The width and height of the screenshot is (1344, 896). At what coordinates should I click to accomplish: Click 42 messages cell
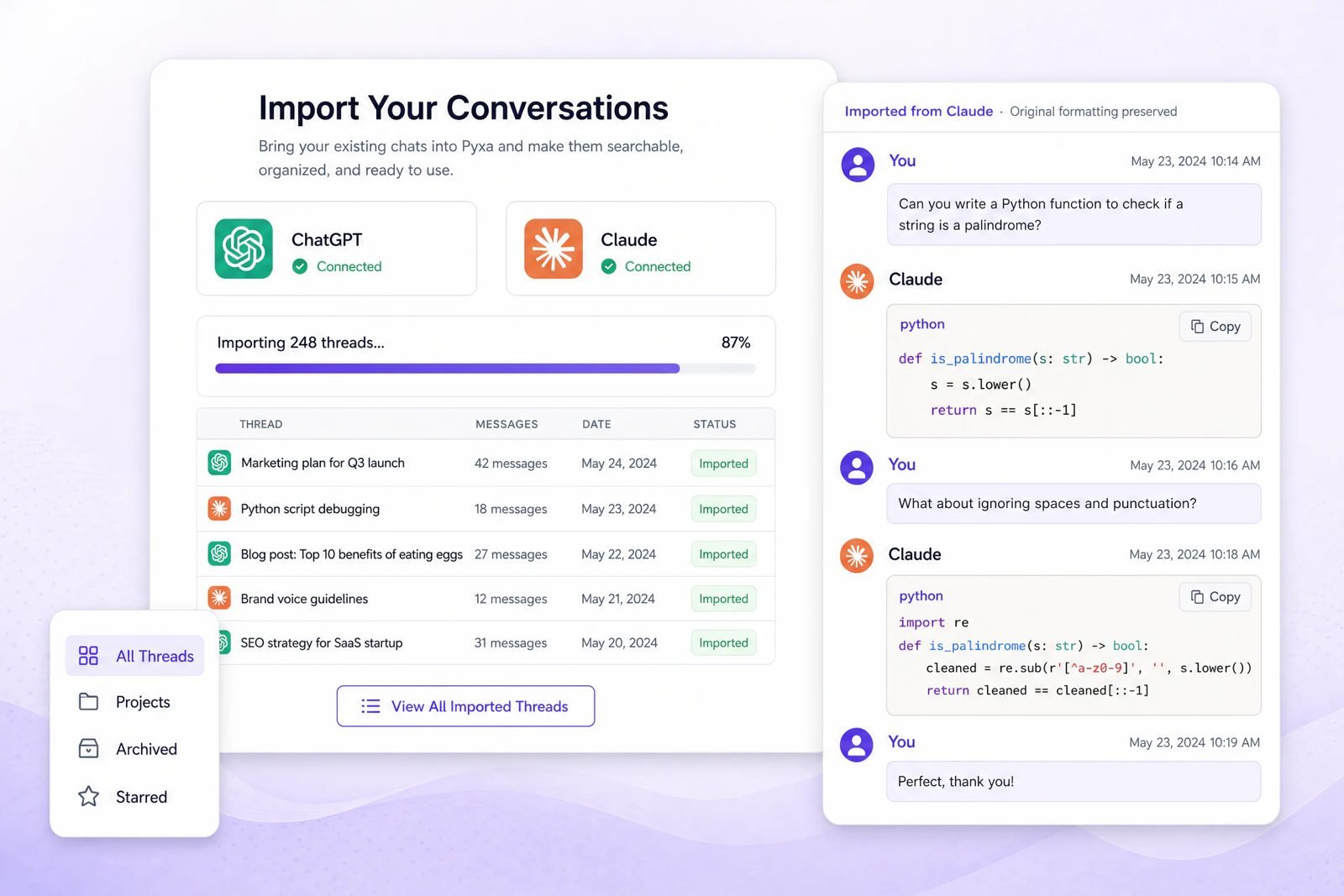click(x=511, y=464)
